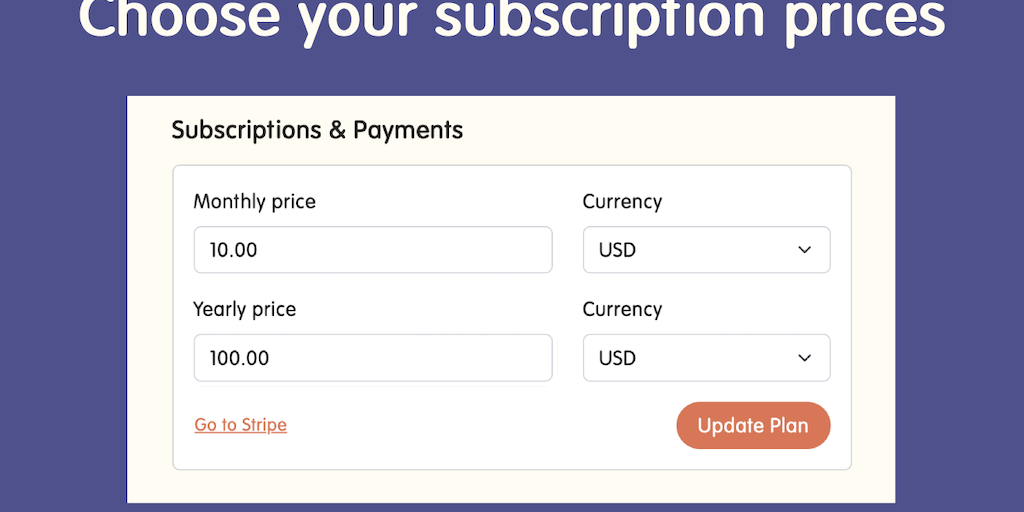The image size is (1024, 512).
Task: Click the Currency label beside Yearly price
Action: 622,310
